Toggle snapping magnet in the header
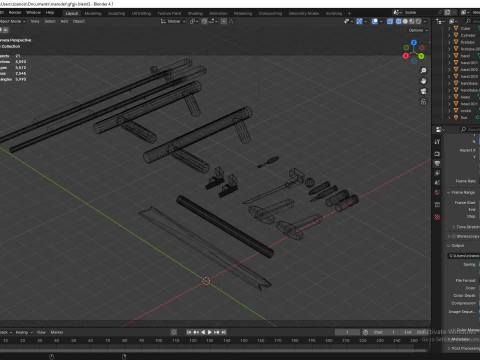 click(x=204, y=21)
